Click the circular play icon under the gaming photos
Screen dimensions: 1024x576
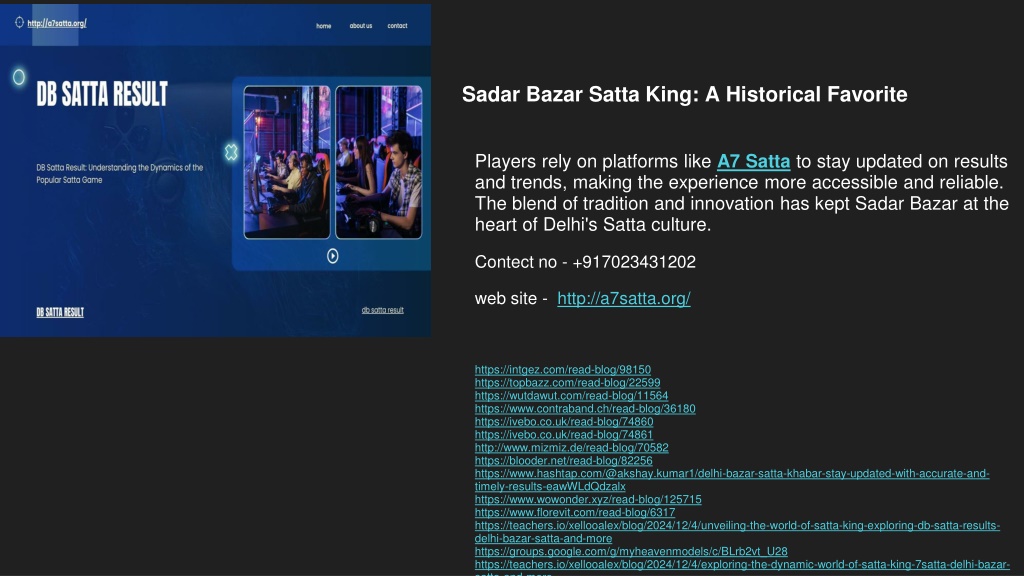(x=332, y=256)
